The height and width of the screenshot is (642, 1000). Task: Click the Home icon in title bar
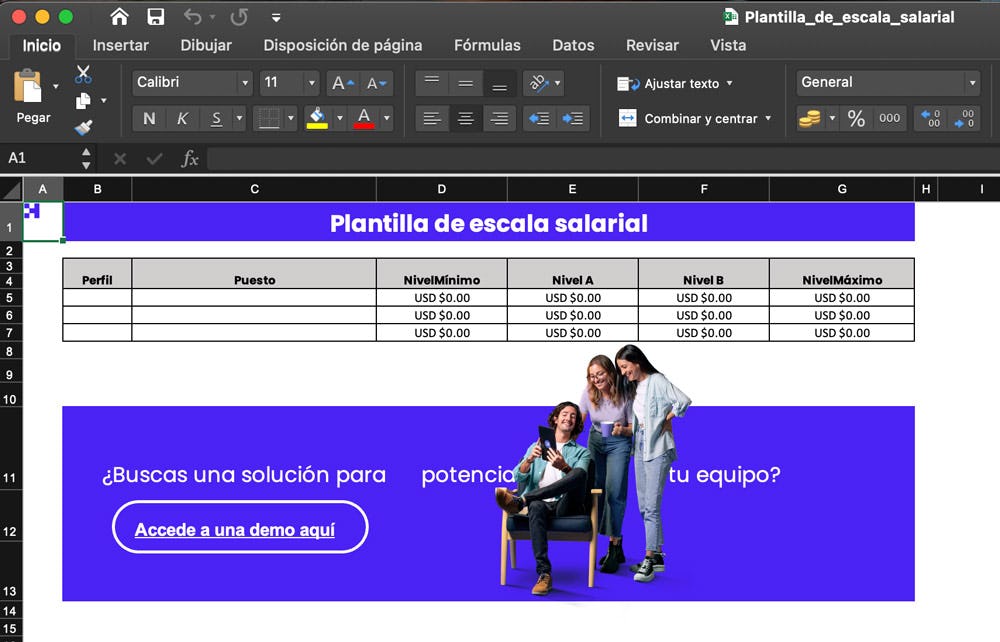pos(119,17)
